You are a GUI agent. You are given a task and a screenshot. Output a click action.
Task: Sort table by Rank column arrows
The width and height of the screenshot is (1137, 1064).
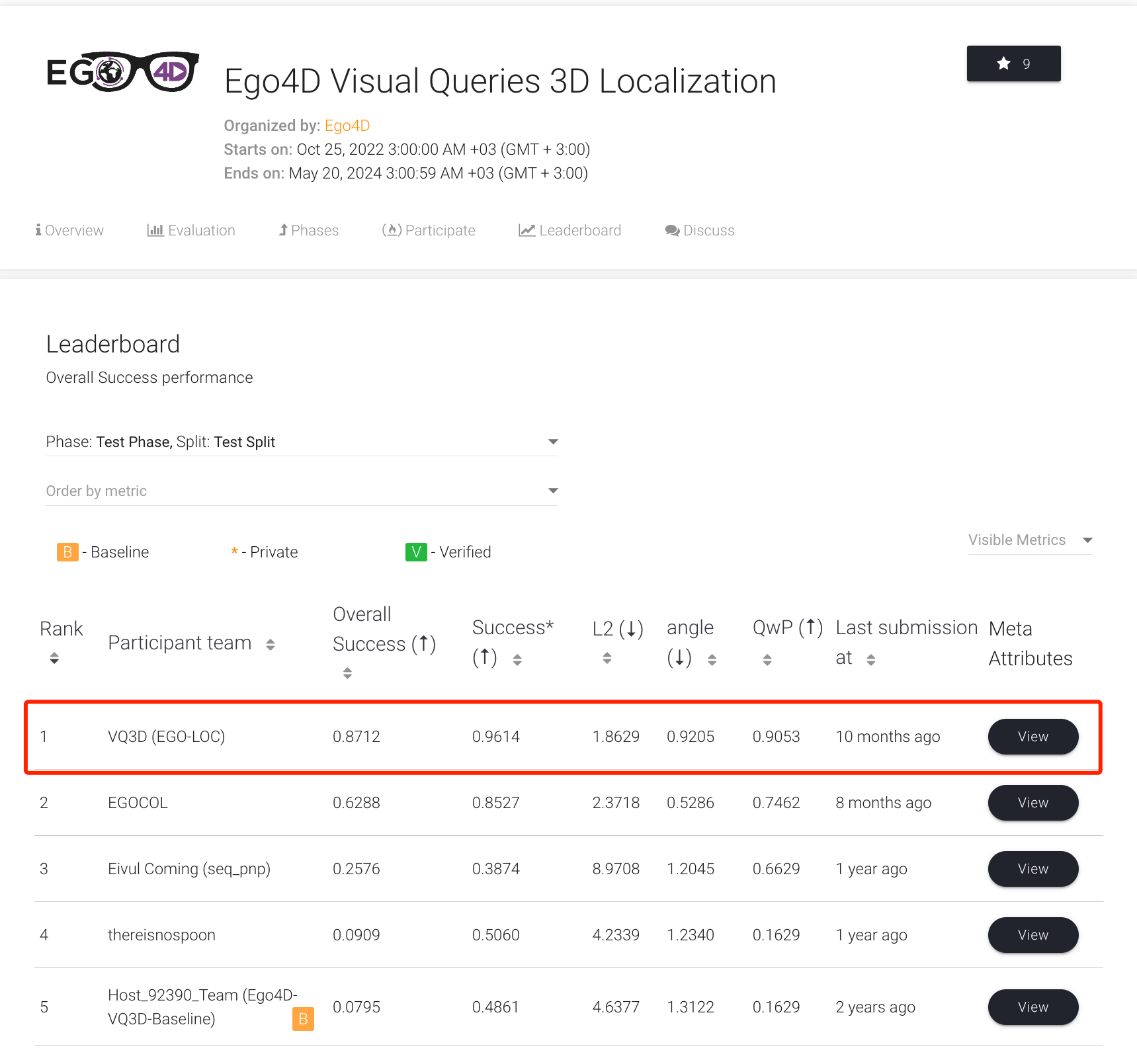54,658
